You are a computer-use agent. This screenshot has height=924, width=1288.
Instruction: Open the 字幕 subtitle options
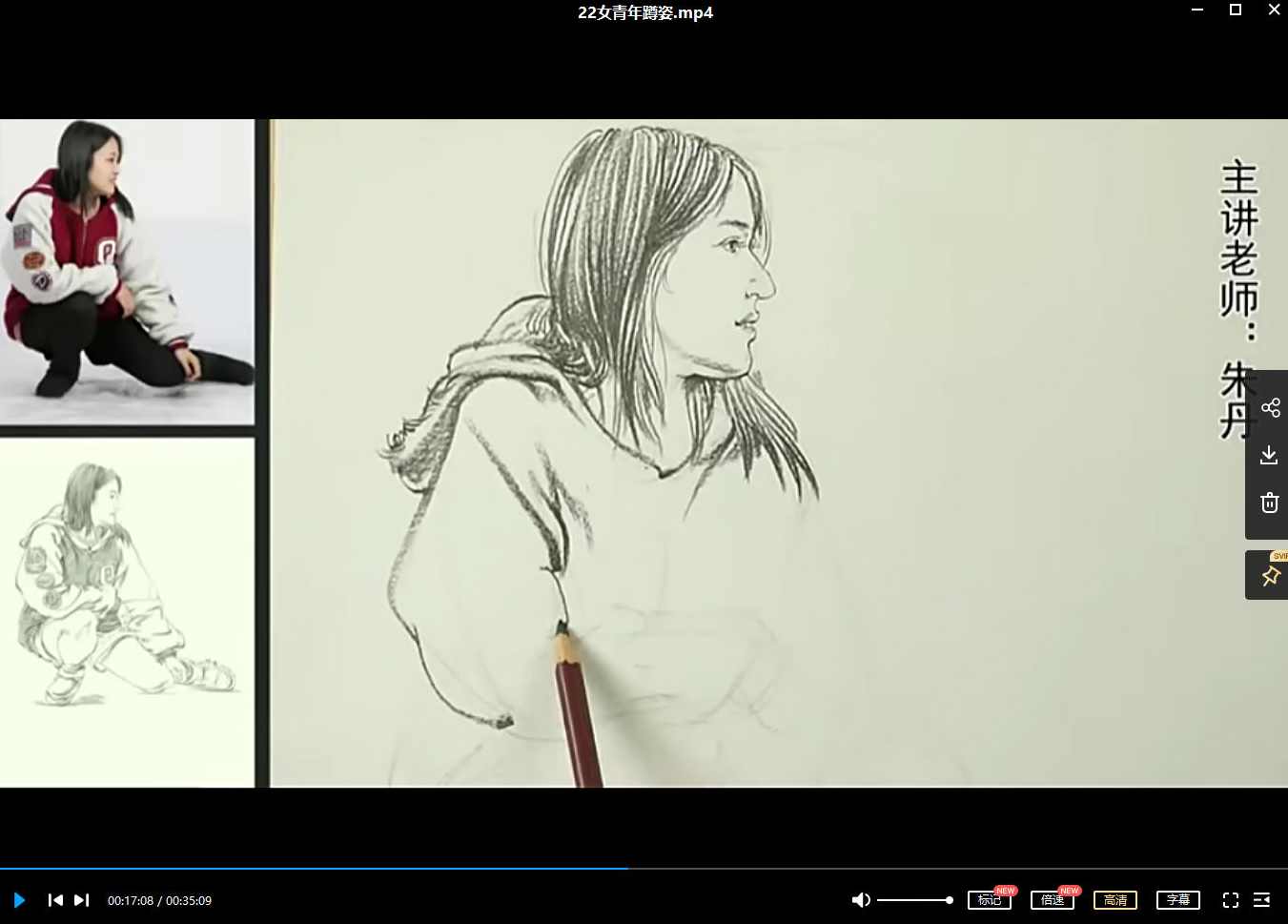(1177, 900)
